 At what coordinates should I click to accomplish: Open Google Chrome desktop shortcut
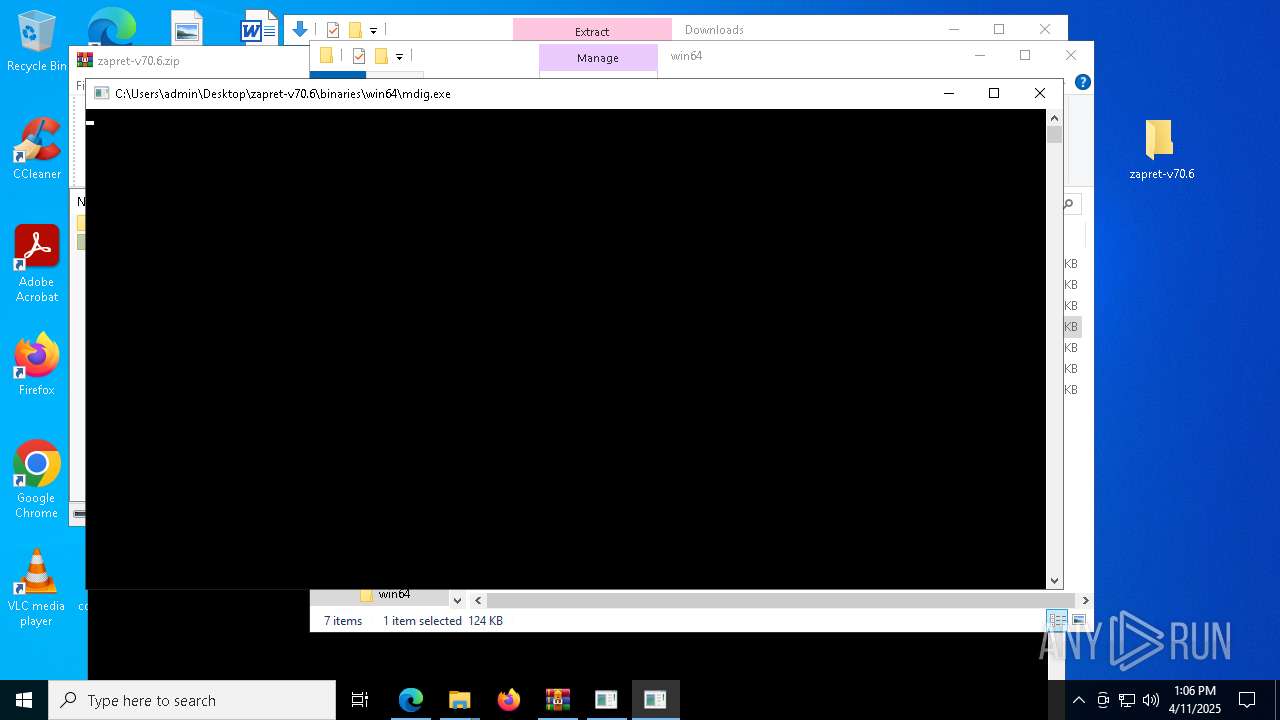click(x=36, y=480)
